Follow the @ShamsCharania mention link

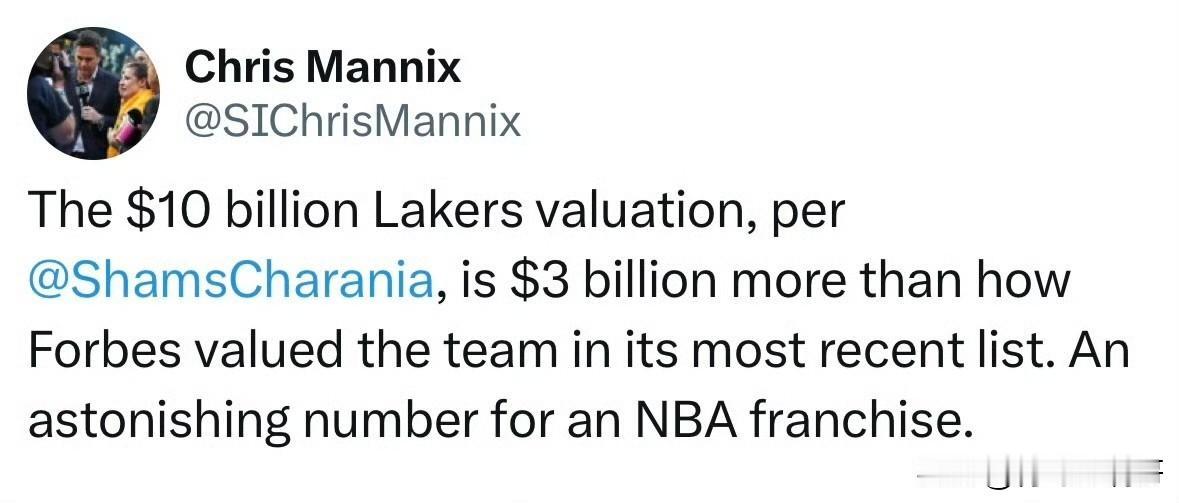tap(230, 281)
